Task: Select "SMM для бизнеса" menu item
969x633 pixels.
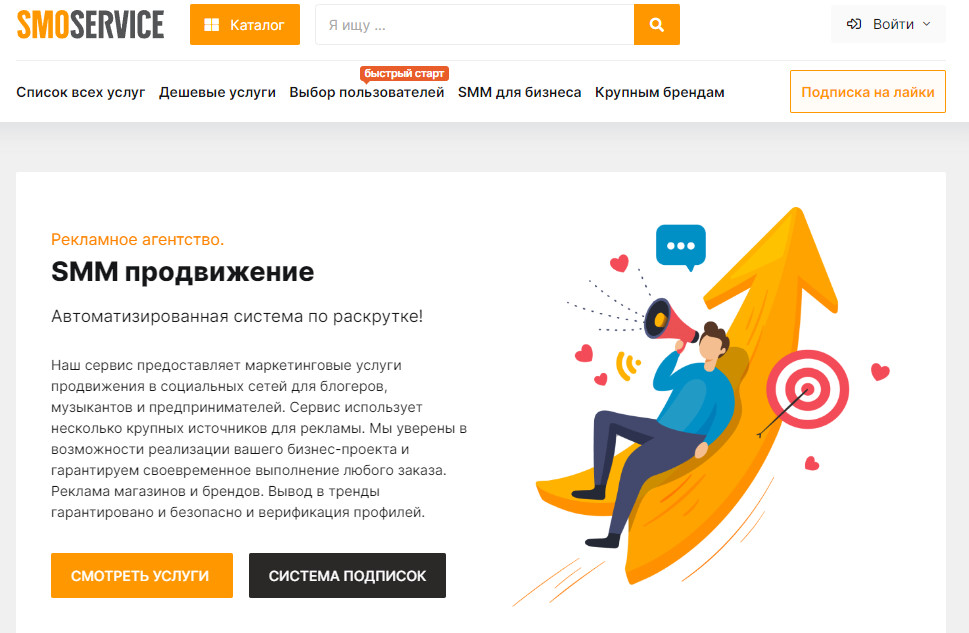Action: point(519,93)
